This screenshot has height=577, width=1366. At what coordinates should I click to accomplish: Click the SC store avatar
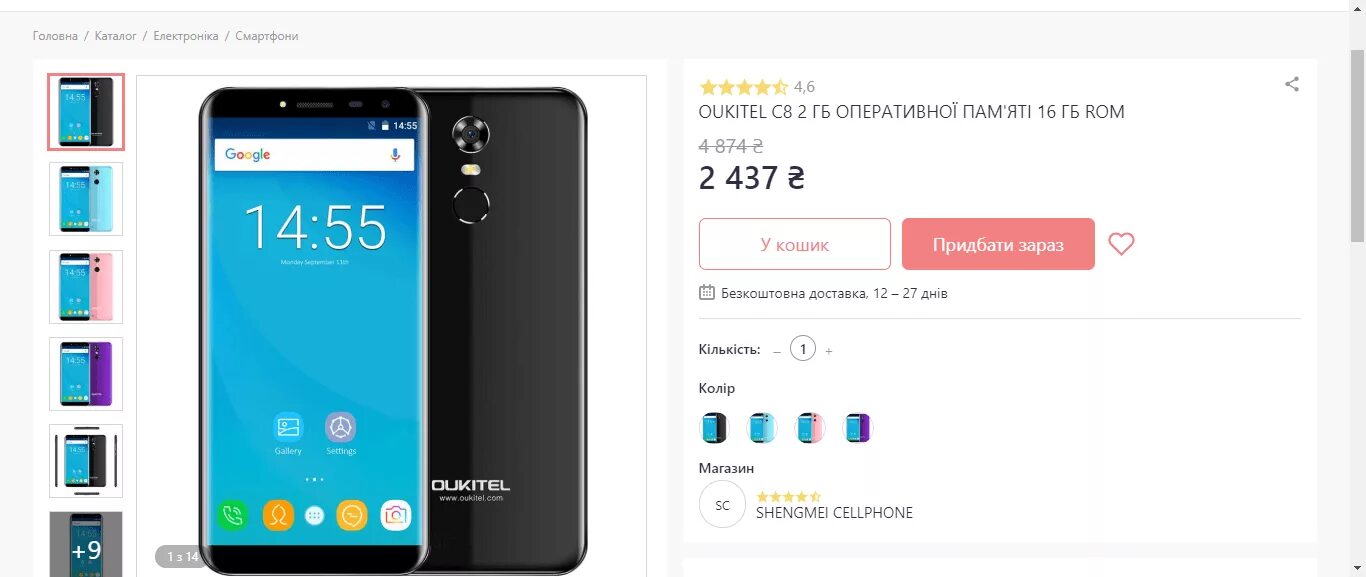pos(722,504)
